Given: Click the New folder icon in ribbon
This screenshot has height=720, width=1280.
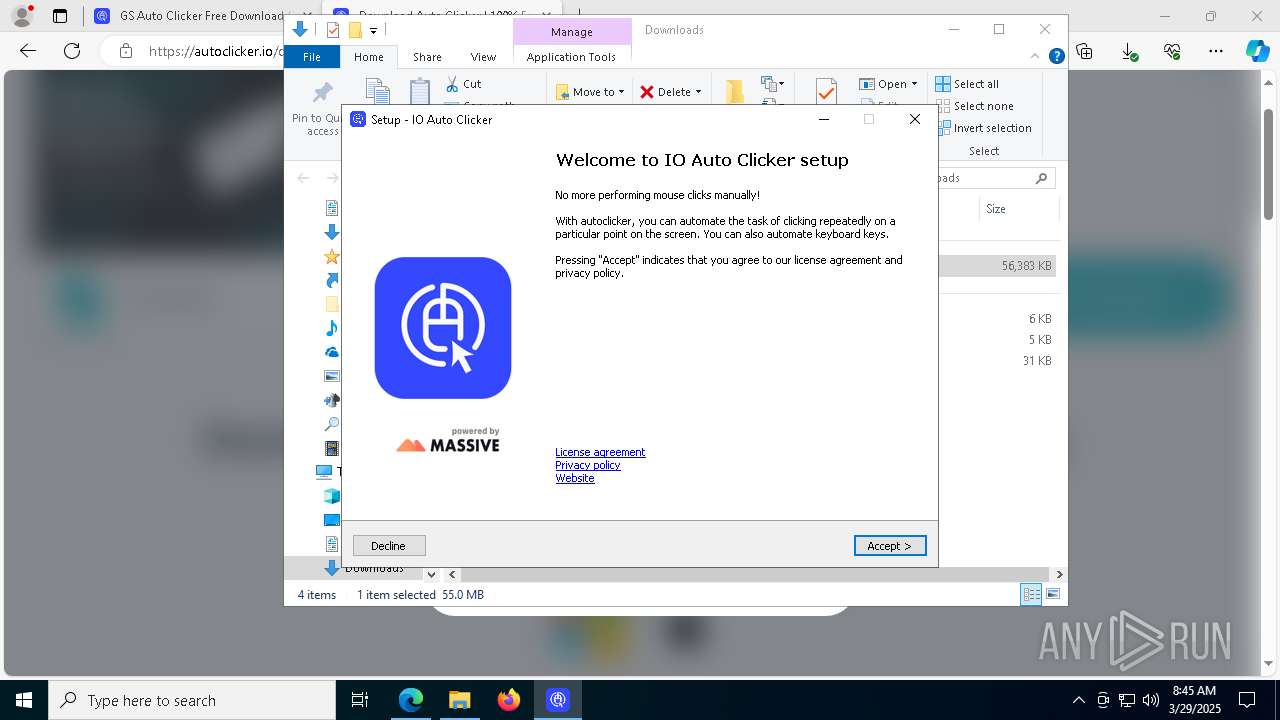Looking at the screenshot, I should (x=734, y=91).
